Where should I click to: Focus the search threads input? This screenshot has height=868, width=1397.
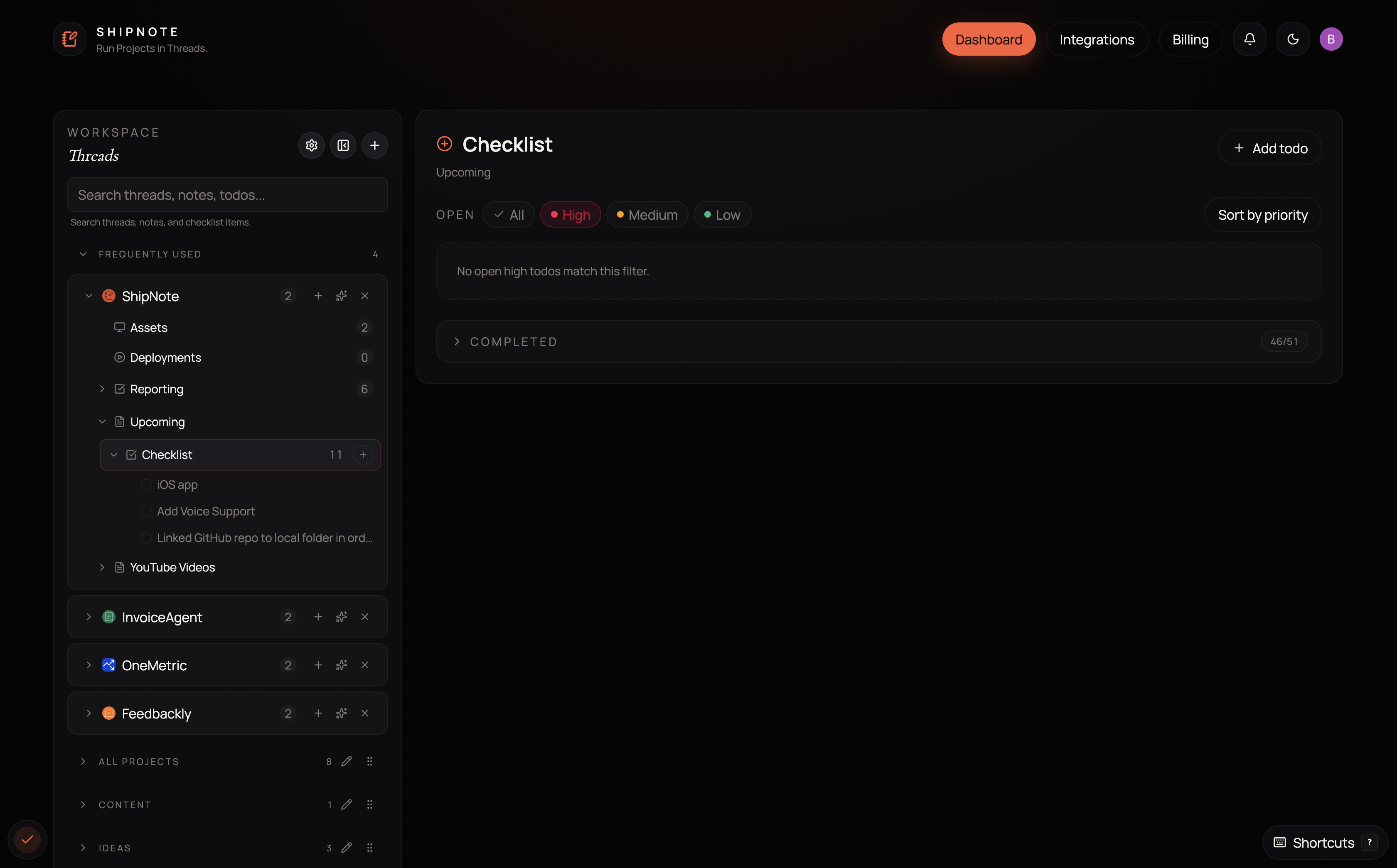(227, 195)
